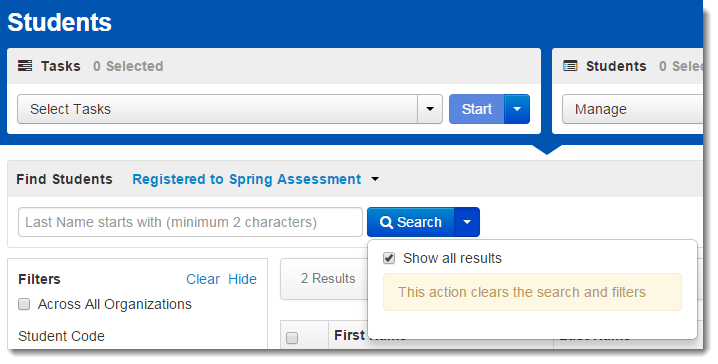The height and width of the screenshot is (364, 718).
Task: Hide the Filters panel
Action: tap(243, 279)
